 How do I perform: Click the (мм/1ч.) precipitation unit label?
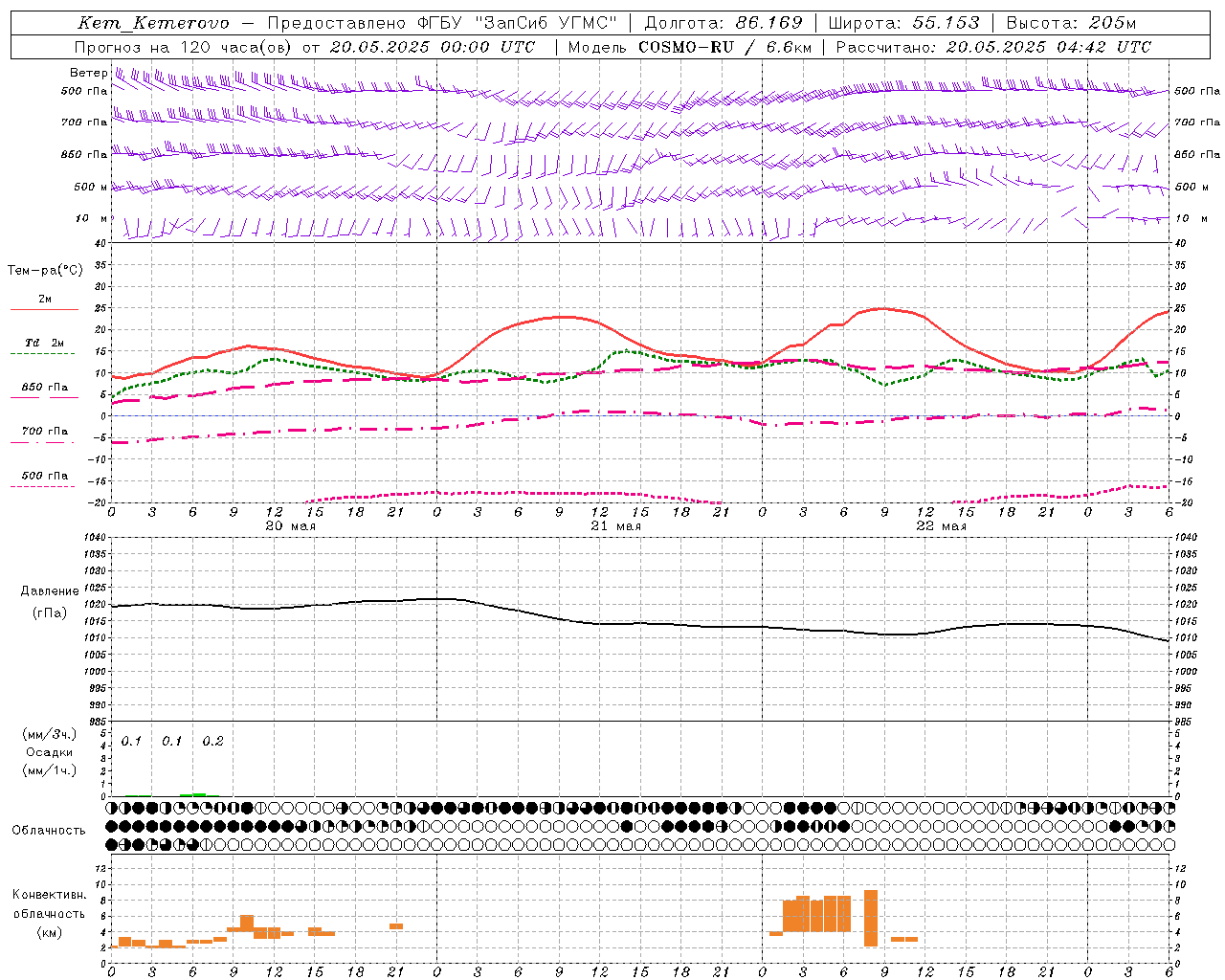[x=50, y=770]
